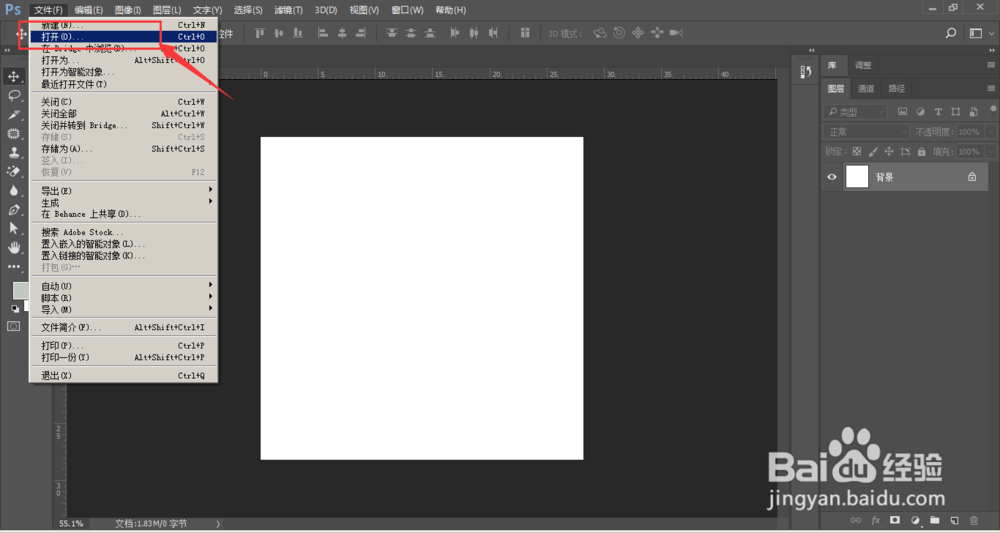Open the 填充 slider dropdown arrow
1000x533 pixels.
pos(990,152)
